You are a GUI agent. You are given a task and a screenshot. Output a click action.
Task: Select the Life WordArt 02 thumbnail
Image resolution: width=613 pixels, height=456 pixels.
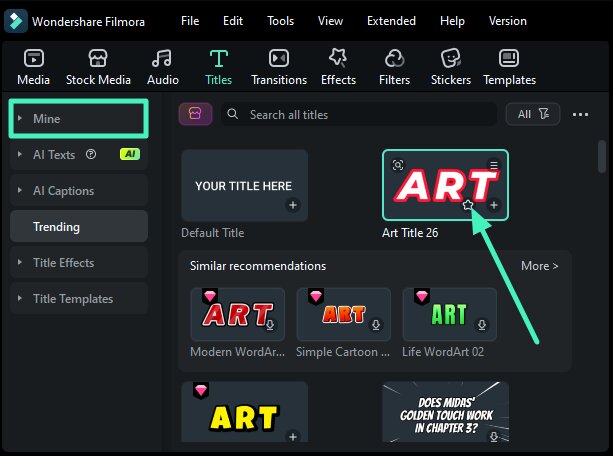point(450,314)
